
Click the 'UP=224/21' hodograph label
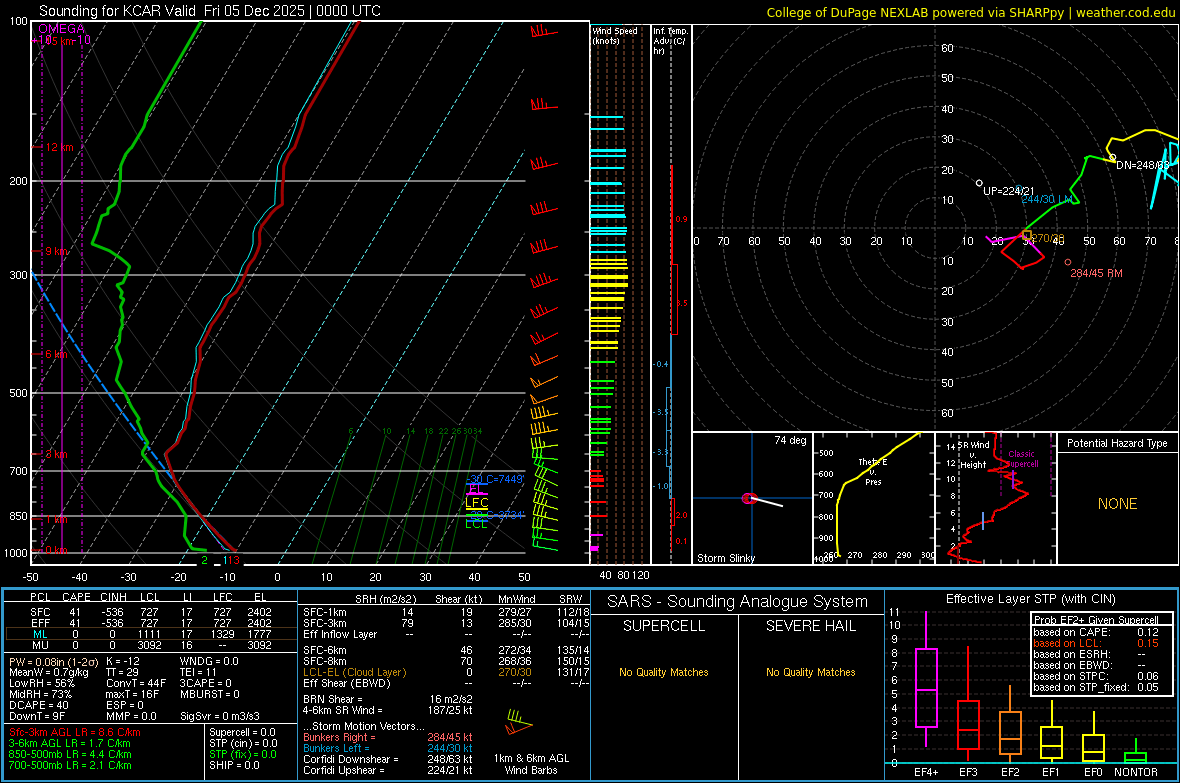(1009, 191)
